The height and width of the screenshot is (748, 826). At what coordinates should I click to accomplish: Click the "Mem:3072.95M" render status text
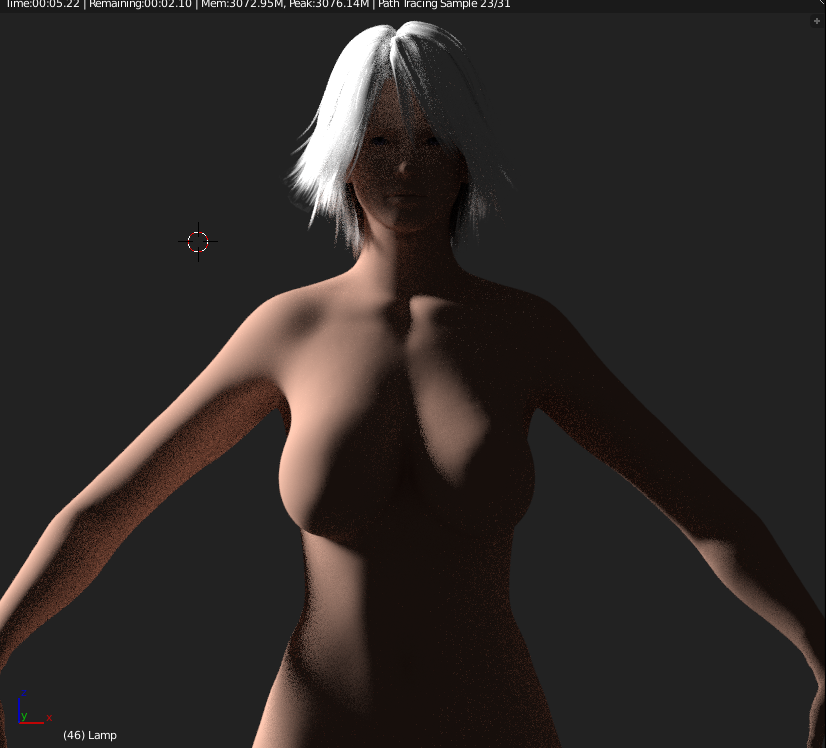tap(242, 4)
